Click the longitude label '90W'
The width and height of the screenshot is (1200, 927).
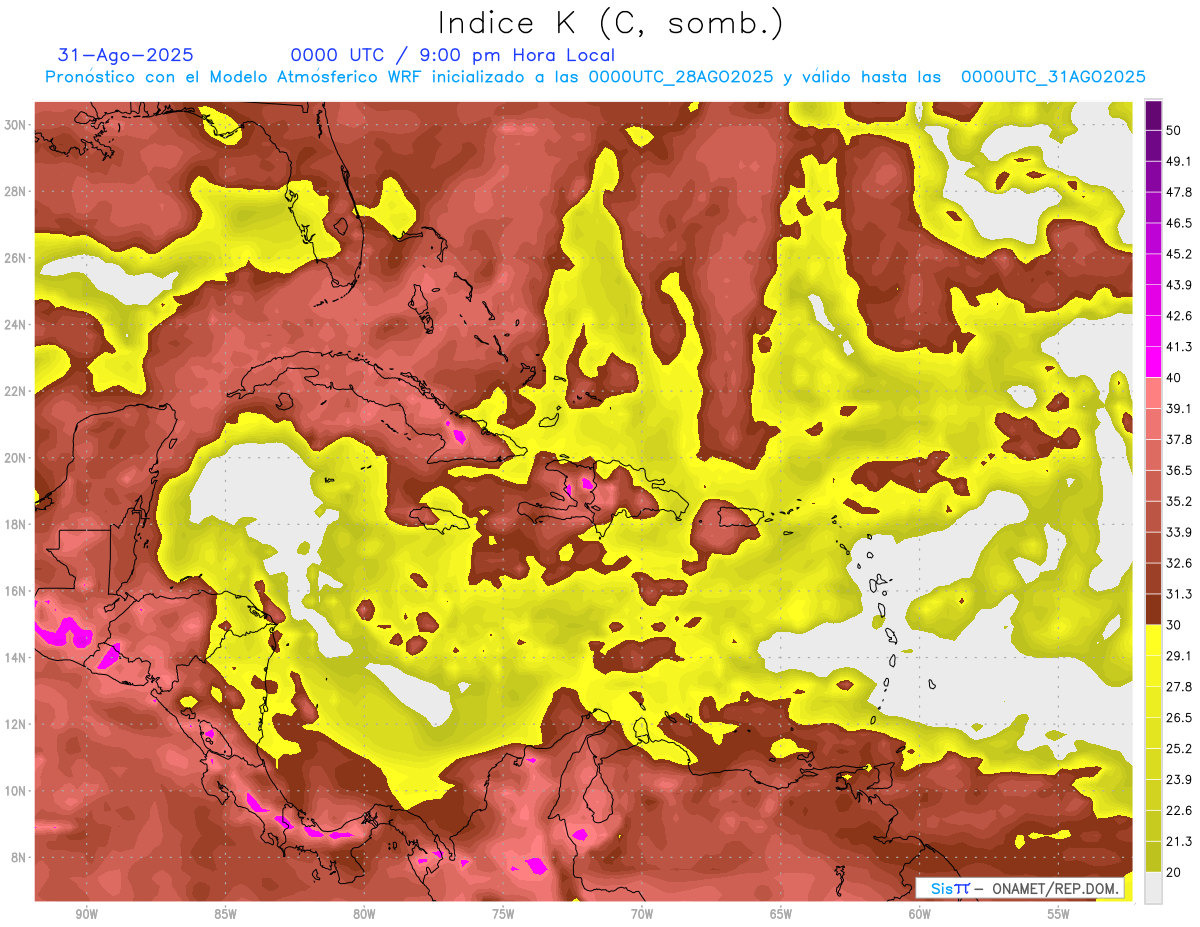pyautogui.click(x=86, y=914)
